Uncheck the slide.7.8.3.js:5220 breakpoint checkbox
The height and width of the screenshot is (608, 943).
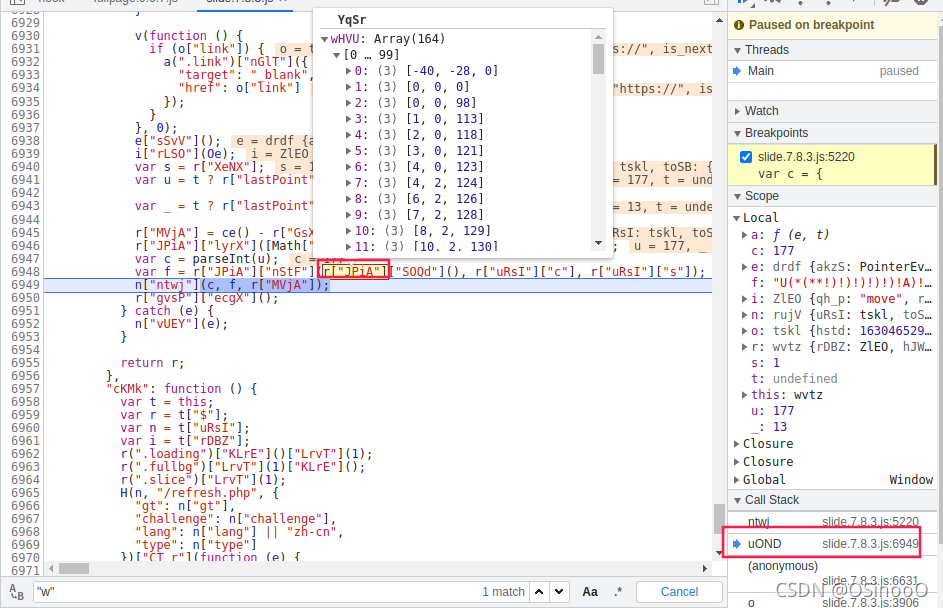coord(746,157)
